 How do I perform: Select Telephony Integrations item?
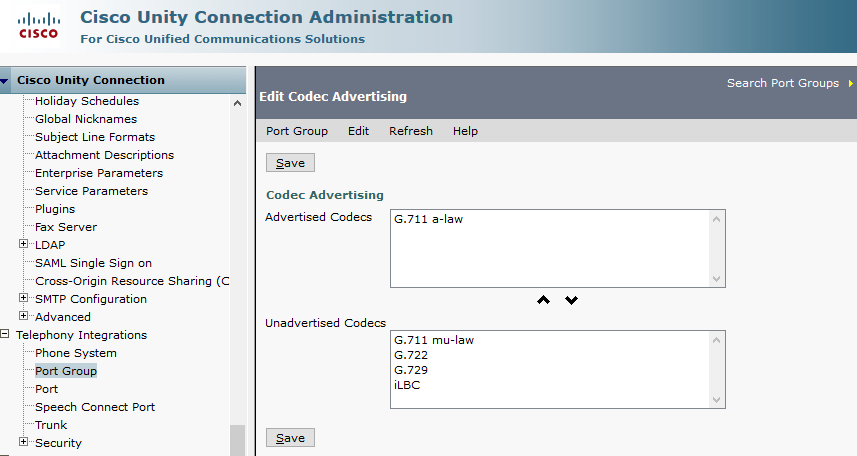[81, 335]
